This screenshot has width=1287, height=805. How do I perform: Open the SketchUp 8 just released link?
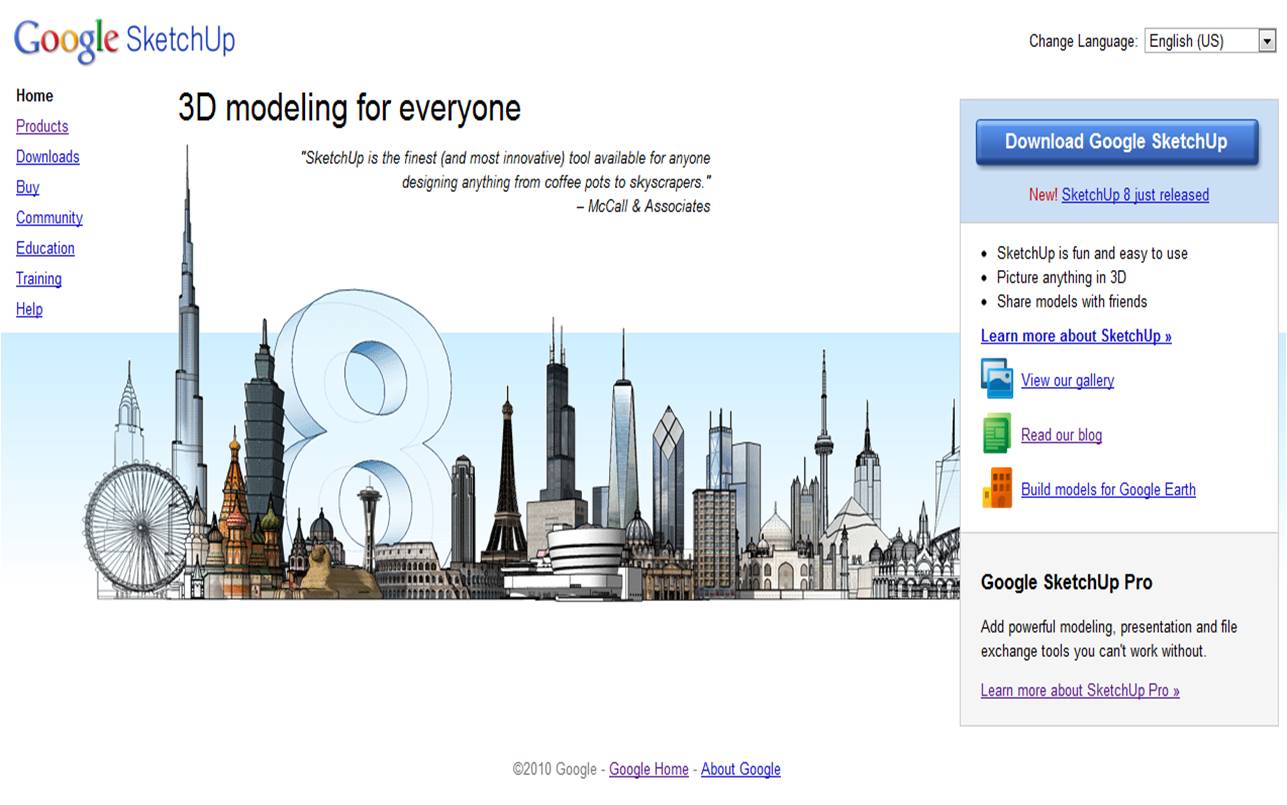(x=1135, y=195)
